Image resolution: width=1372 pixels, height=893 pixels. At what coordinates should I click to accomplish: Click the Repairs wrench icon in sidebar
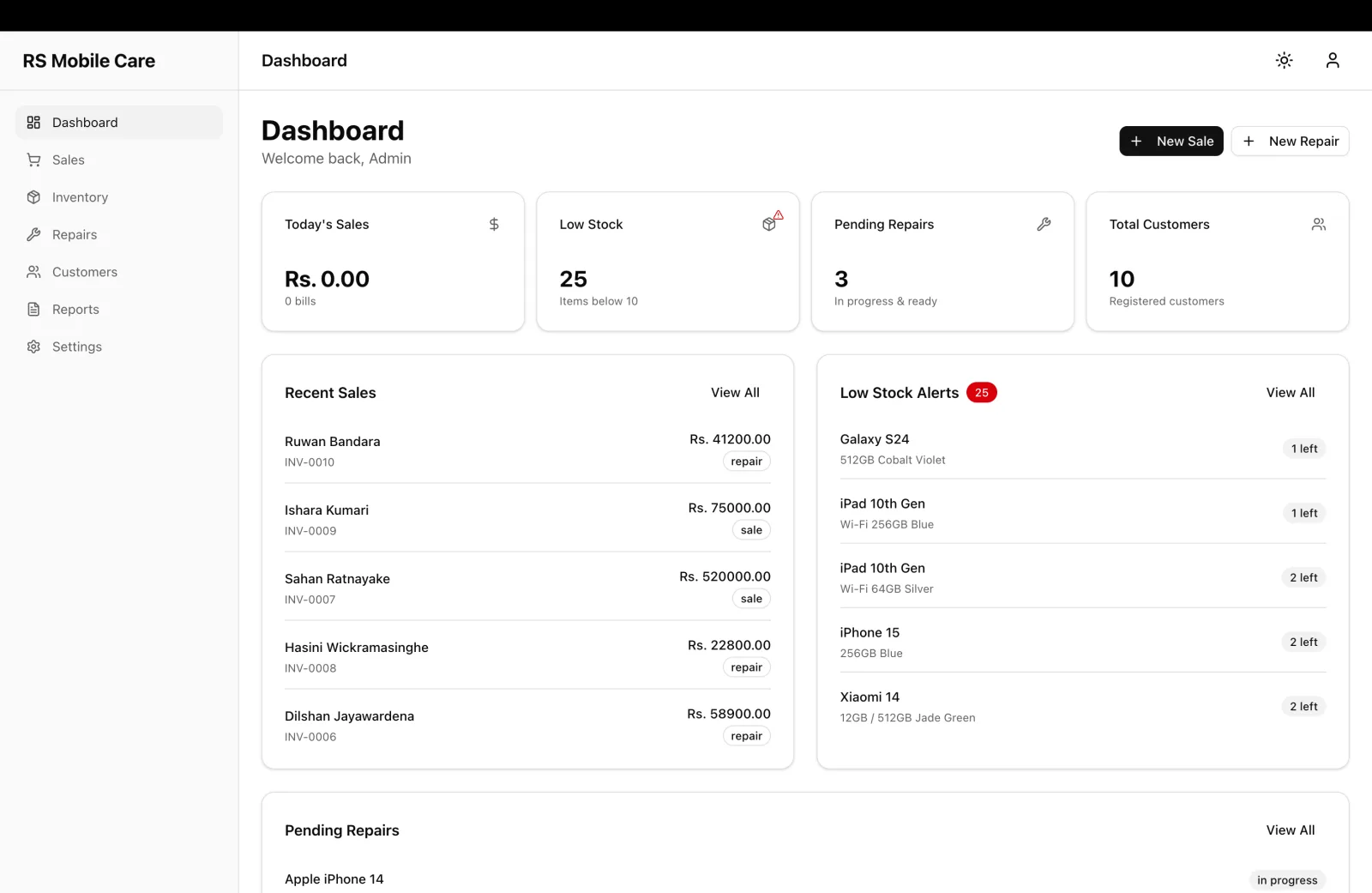point(33,234)
